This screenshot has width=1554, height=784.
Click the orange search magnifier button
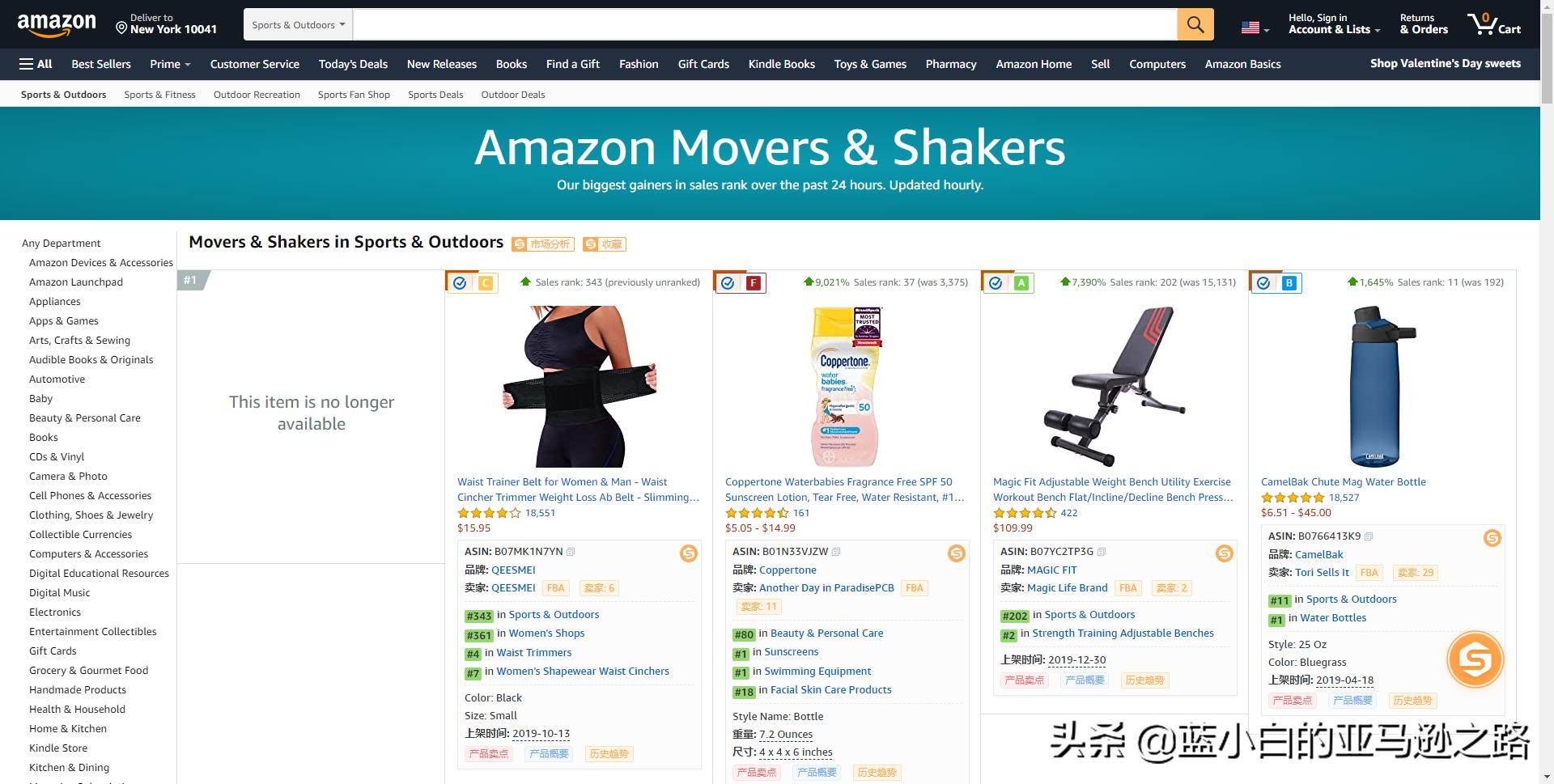[1195, 24]
